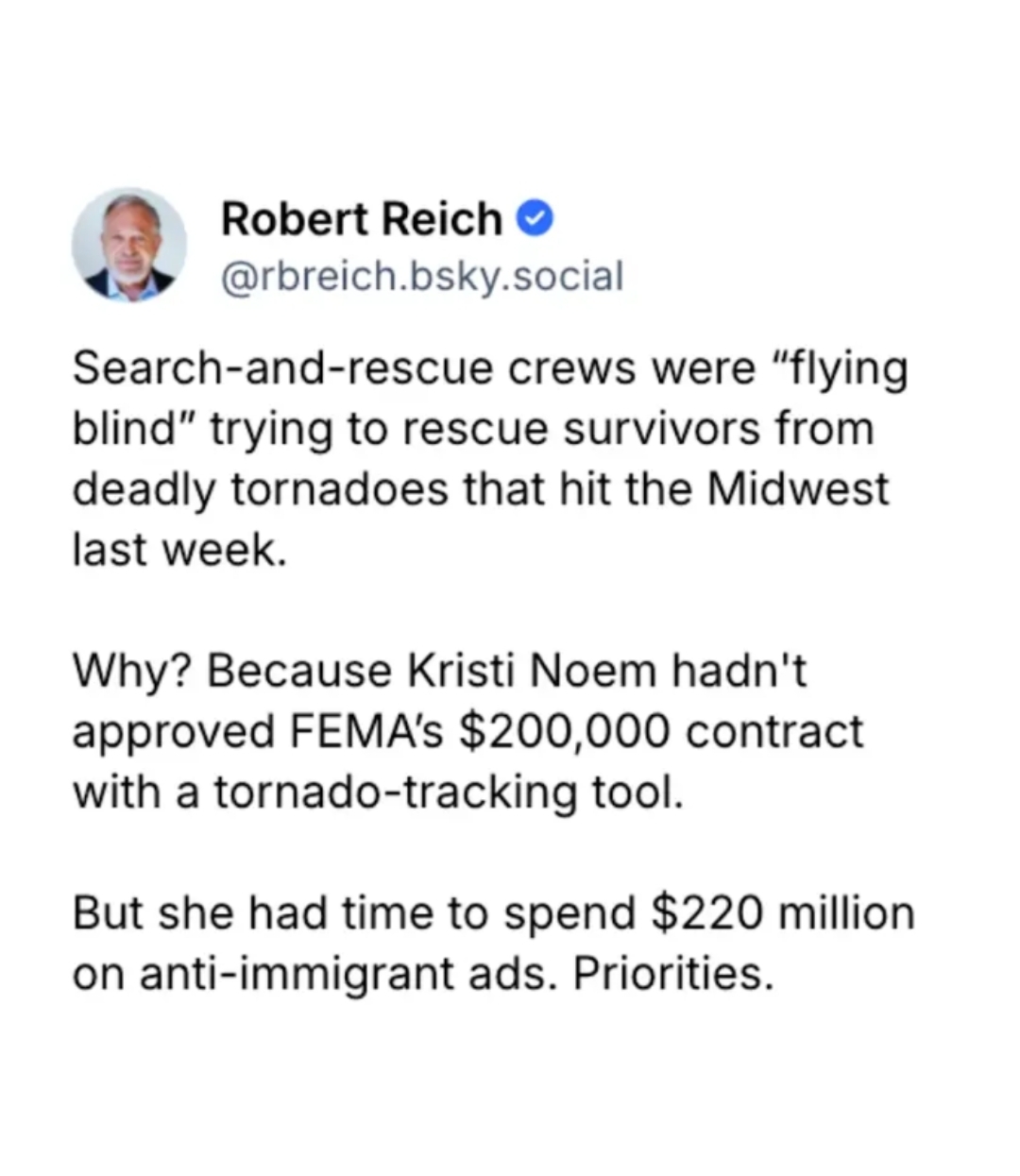Open the round profile avatar photo
The image size is (1020, 1176).
click(x=129, y=244)
